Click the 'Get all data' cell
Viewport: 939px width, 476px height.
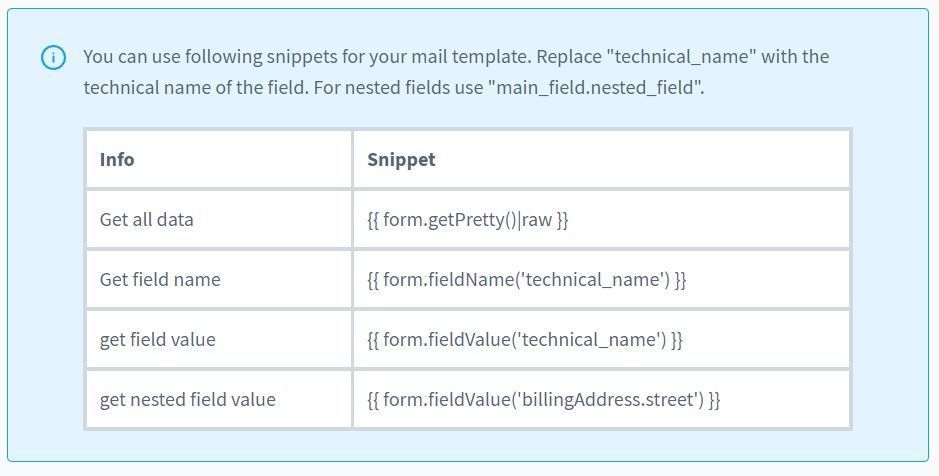(x=147, y=220)
